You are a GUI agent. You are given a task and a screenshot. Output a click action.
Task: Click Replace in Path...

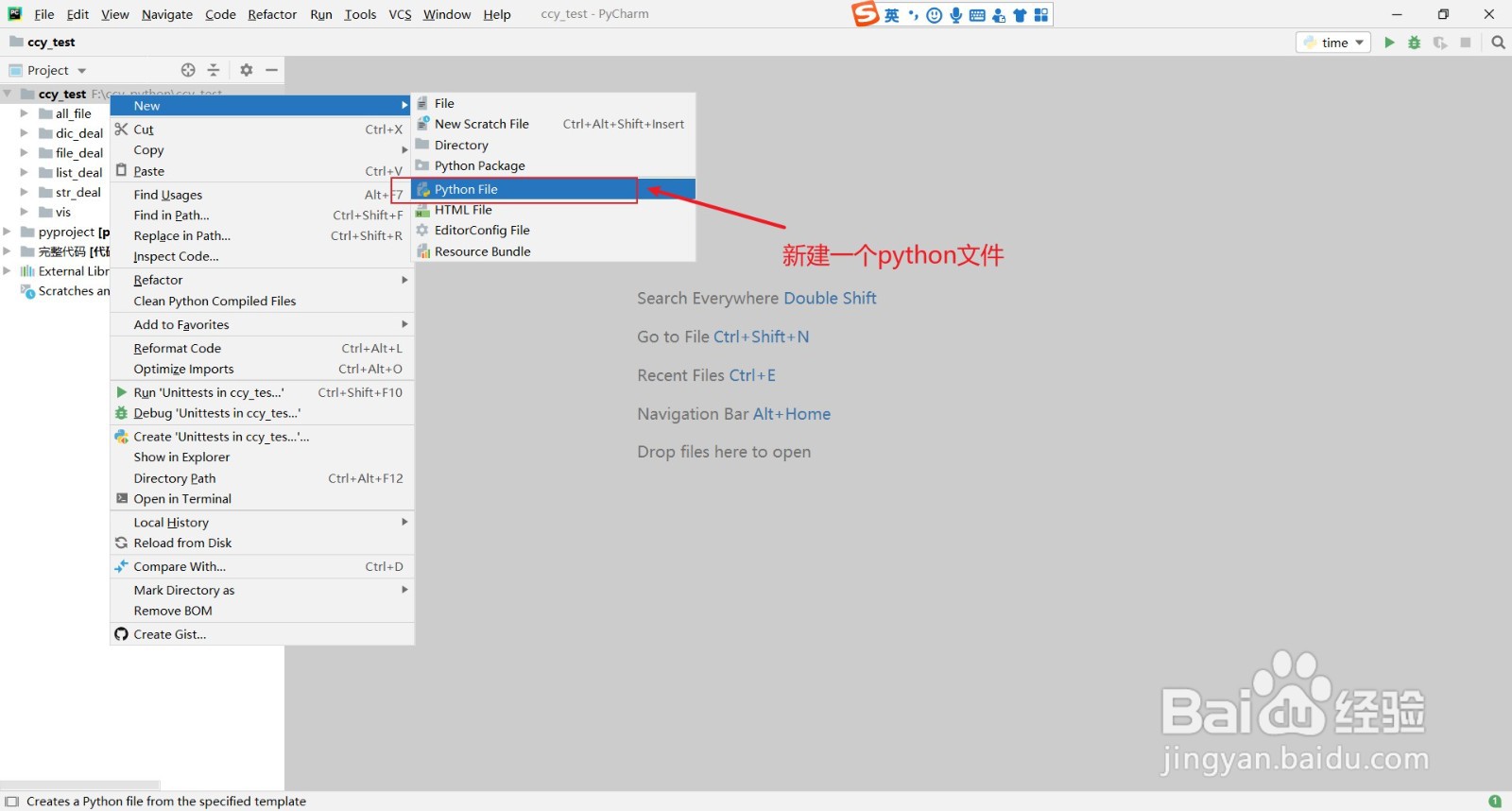(262, 235)
